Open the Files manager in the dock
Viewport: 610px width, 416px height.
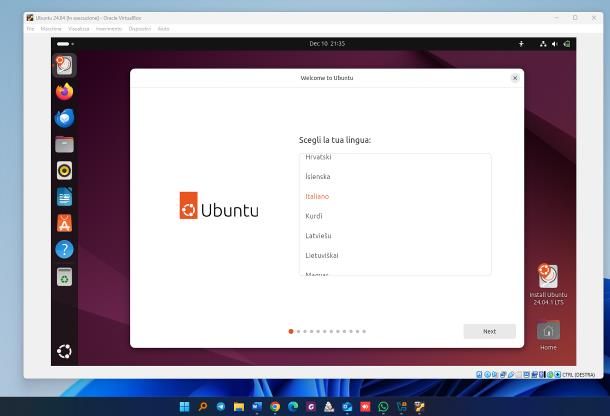pos(64,144)
